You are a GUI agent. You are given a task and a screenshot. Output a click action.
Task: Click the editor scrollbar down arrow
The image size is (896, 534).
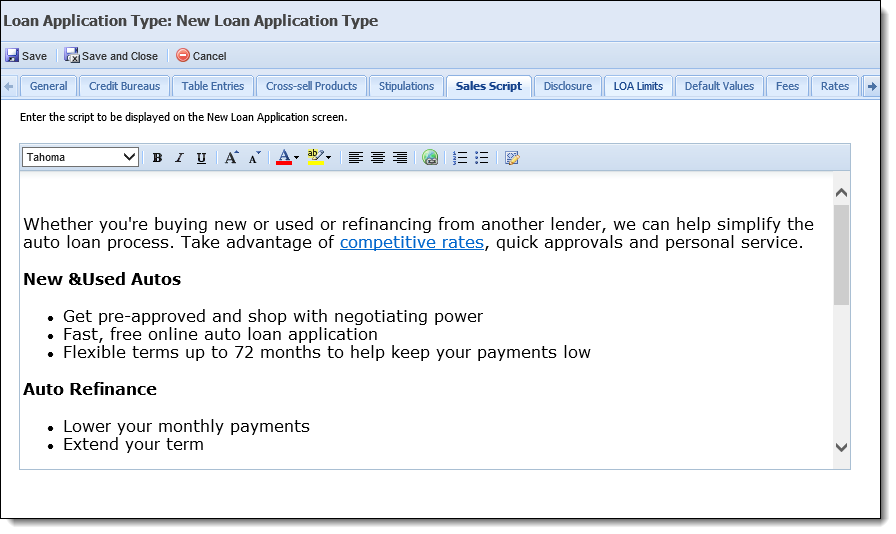point(841,448)
